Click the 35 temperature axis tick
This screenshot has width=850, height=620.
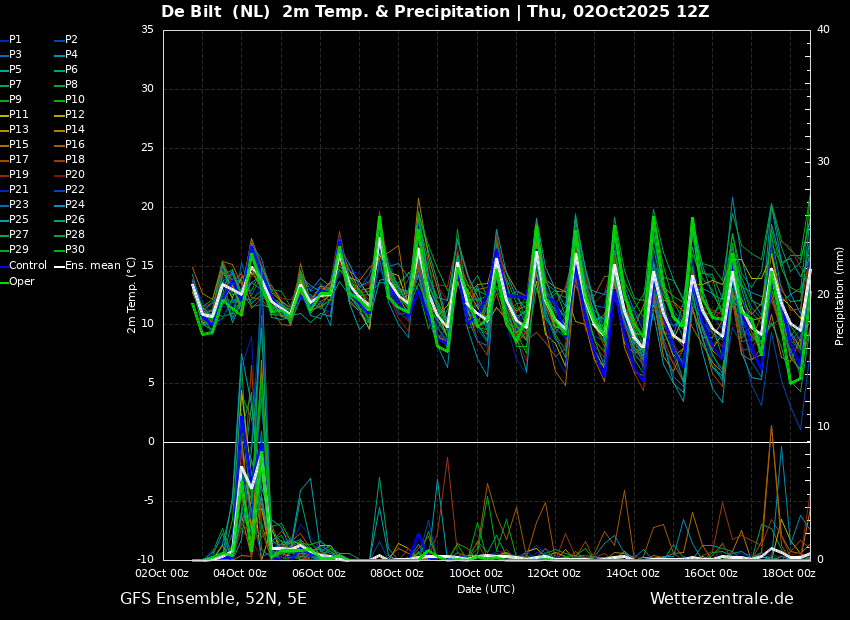(147, 30)
